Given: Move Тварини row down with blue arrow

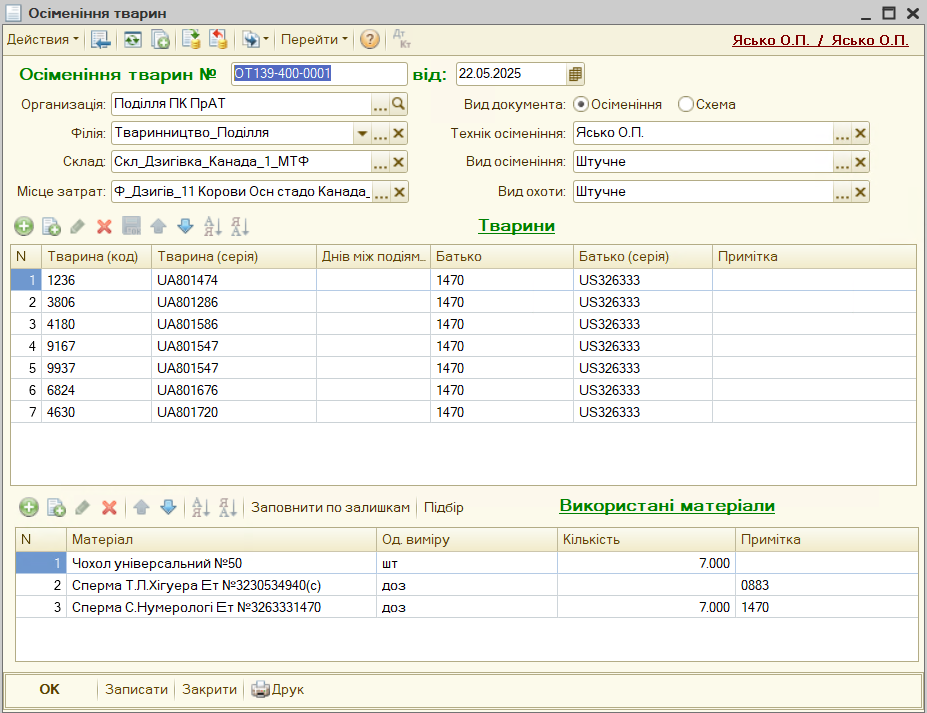Looking at the screenshot, I should (185, 227).
